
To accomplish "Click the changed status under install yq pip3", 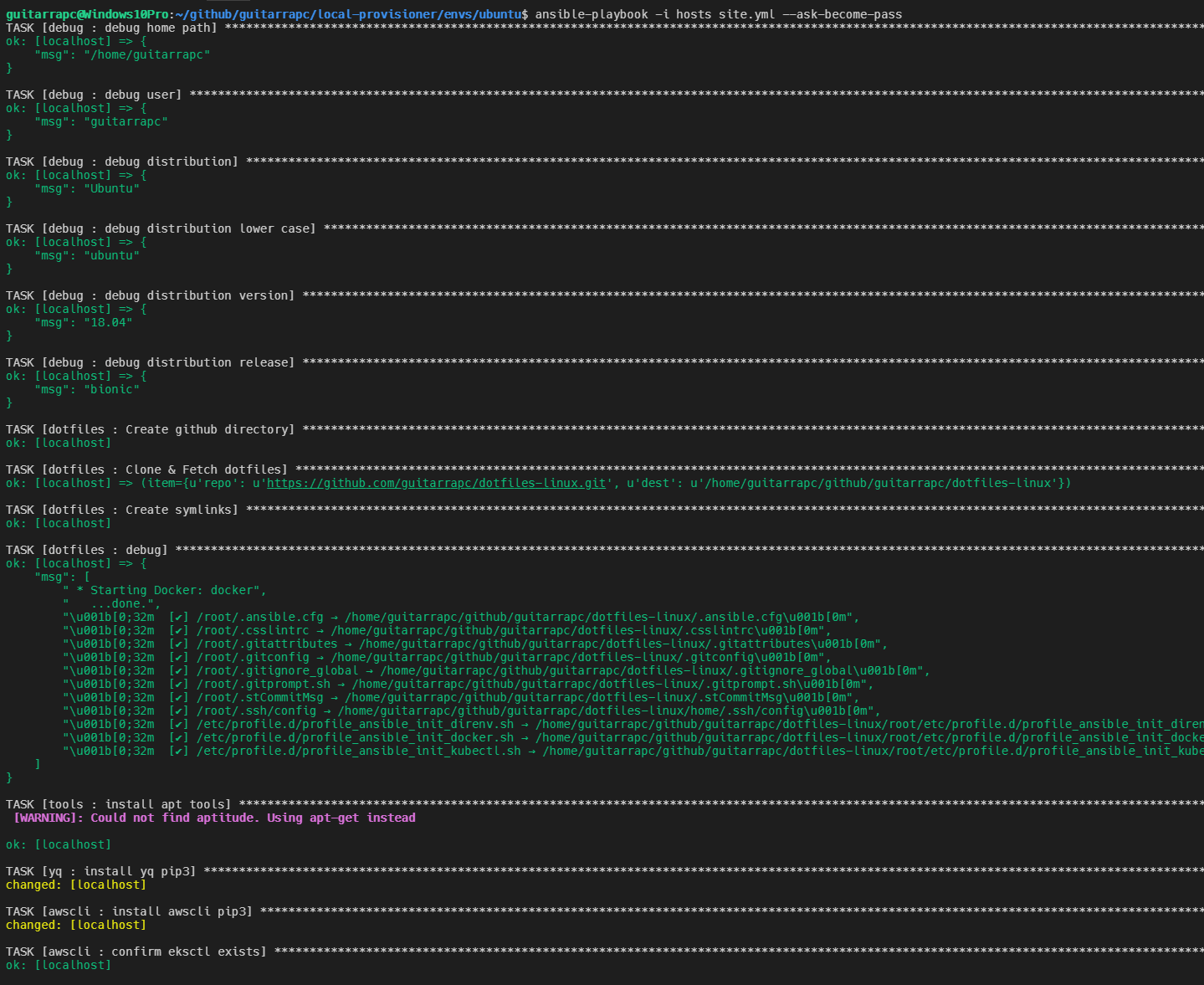I will pos(75,885).
